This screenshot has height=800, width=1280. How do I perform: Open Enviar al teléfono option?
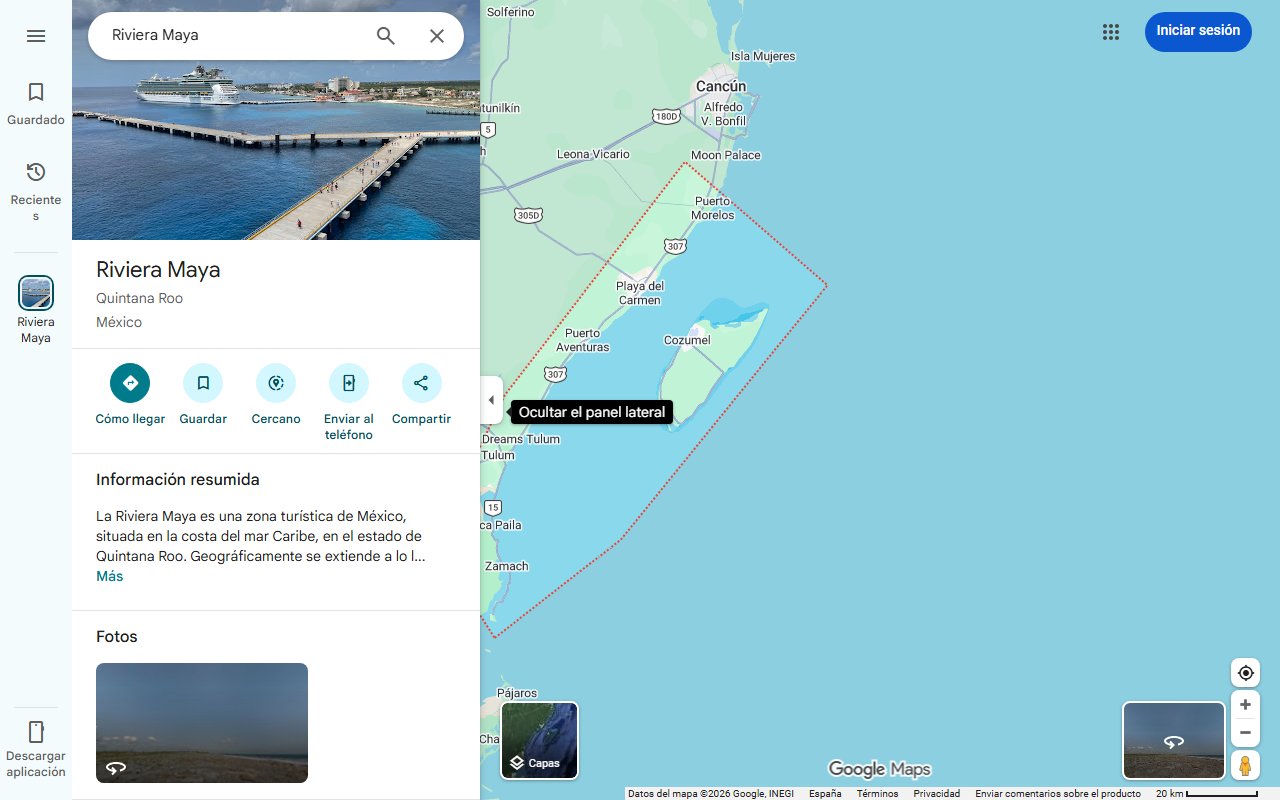348,383
